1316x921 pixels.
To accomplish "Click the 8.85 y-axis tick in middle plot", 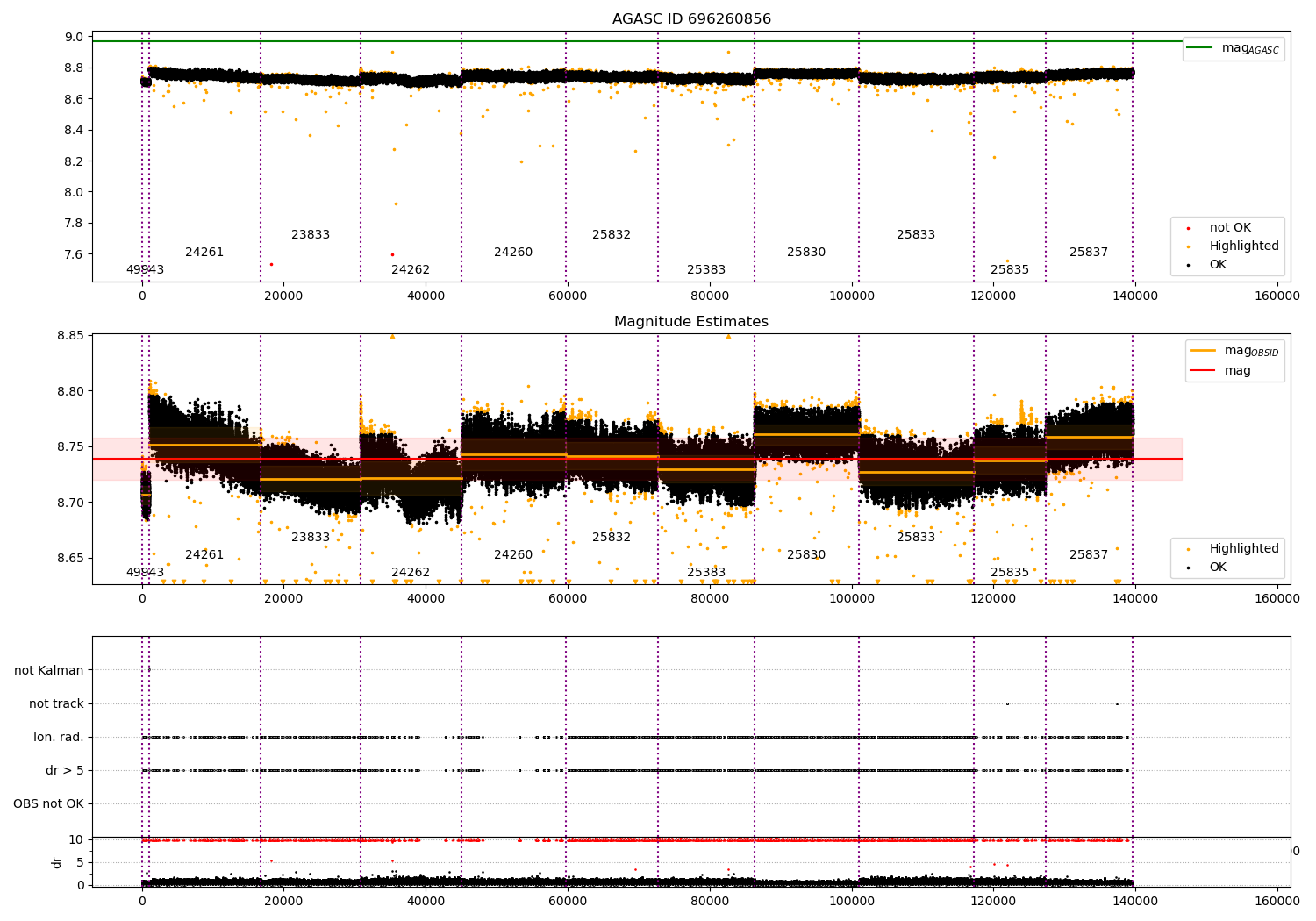I will coord(70,335).
